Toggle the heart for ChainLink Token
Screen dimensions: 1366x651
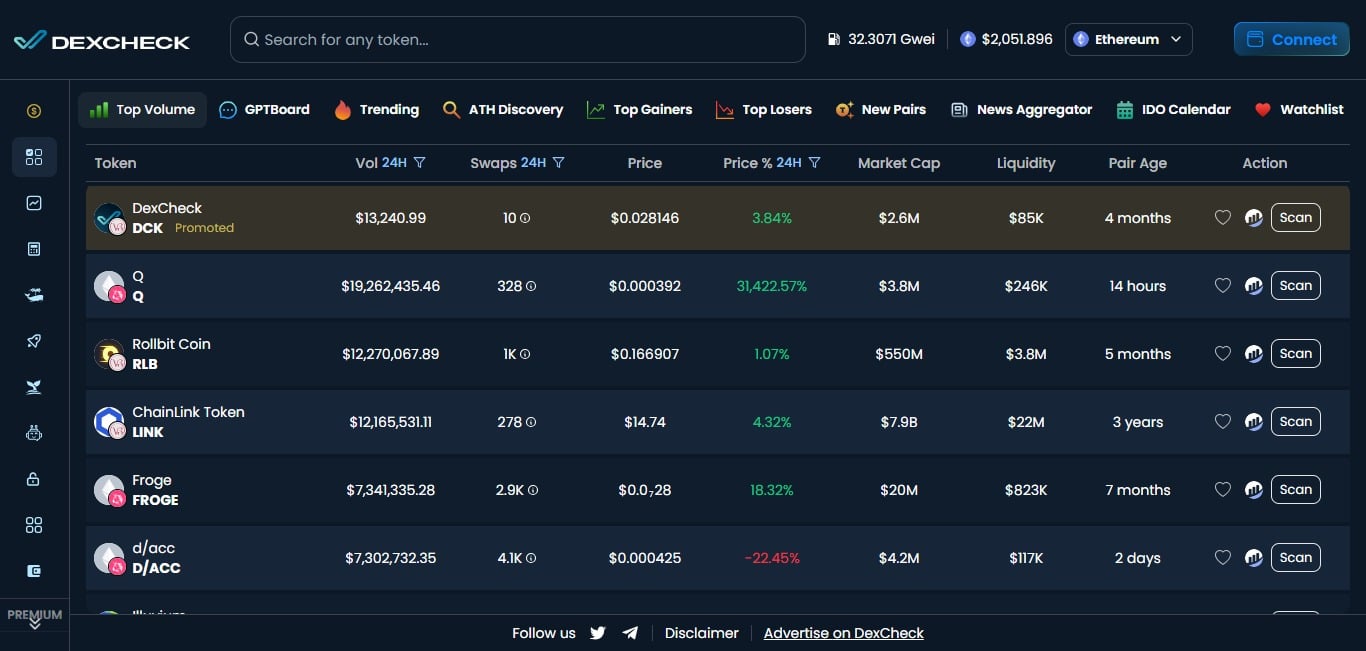pos(1222,422)
